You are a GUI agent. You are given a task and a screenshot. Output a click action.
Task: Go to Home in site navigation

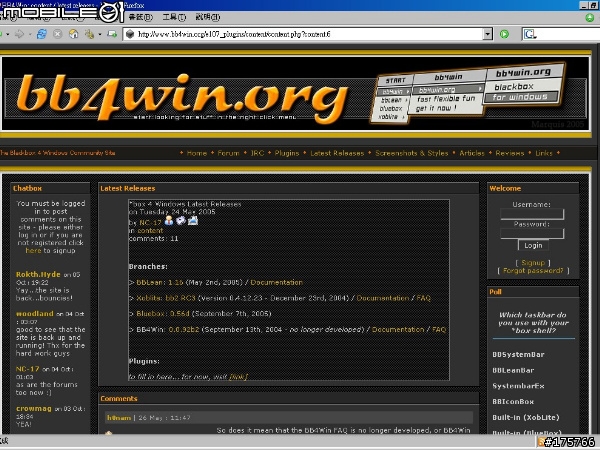click(x=197, y=153)
